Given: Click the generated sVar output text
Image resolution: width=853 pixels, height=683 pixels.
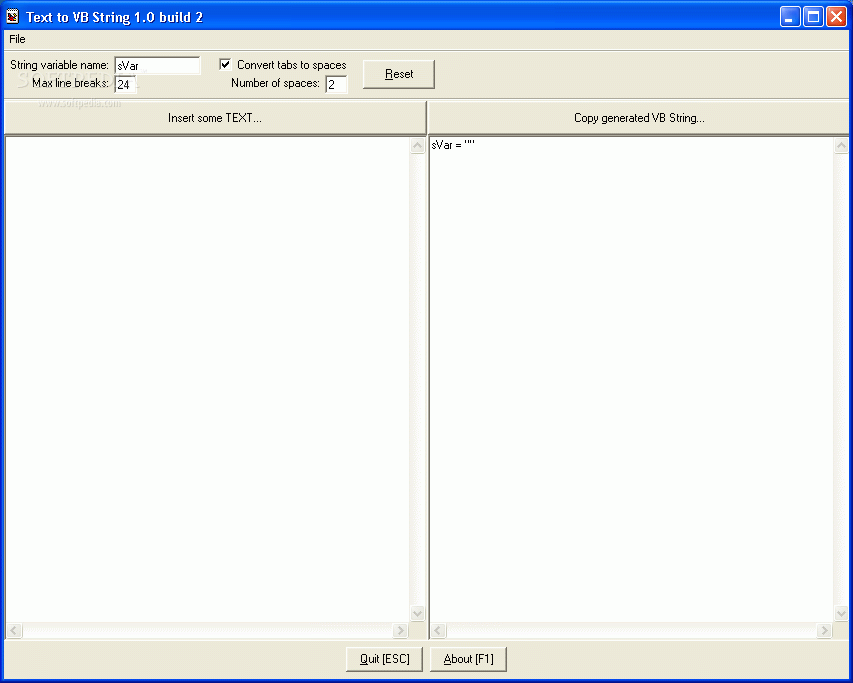Looking at the screenshot, I should point(453,145).
